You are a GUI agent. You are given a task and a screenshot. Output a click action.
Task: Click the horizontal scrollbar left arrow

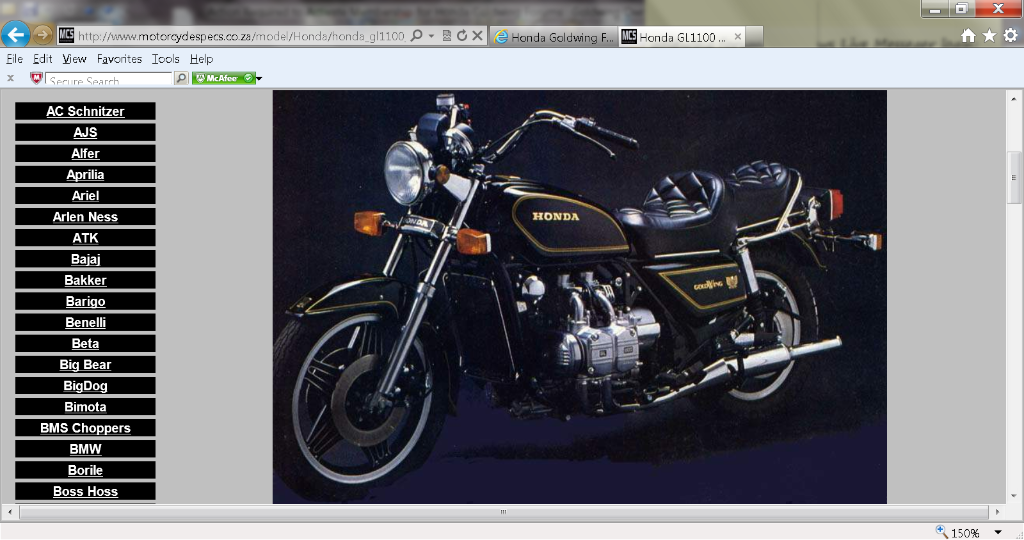[x=9, y=512]
